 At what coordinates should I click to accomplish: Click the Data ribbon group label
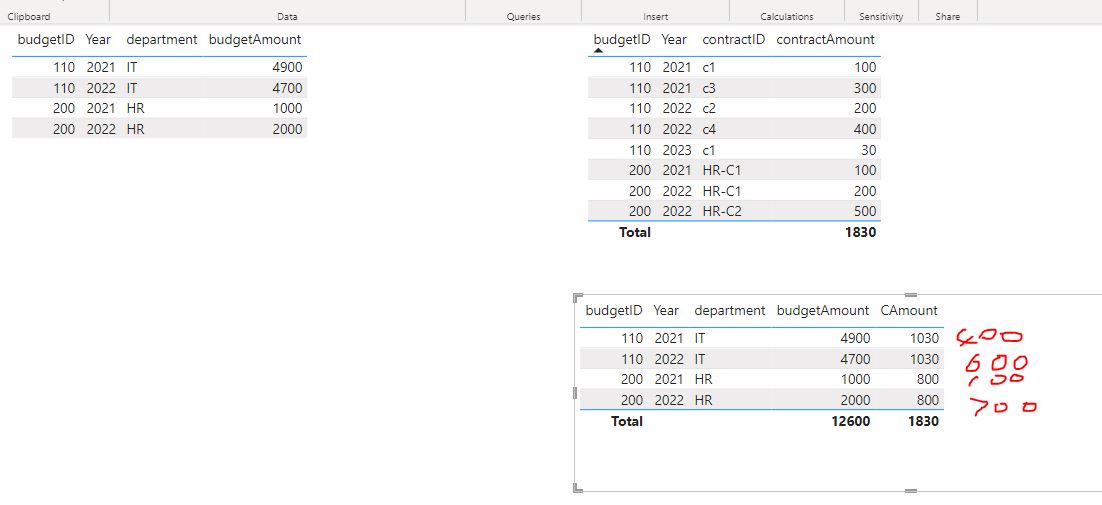click(287, 16)
